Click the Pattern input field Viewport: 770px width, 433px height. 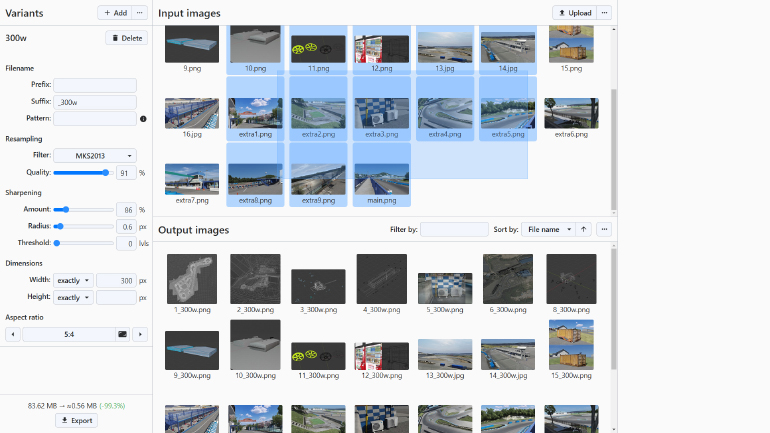(x=95, y=118)
